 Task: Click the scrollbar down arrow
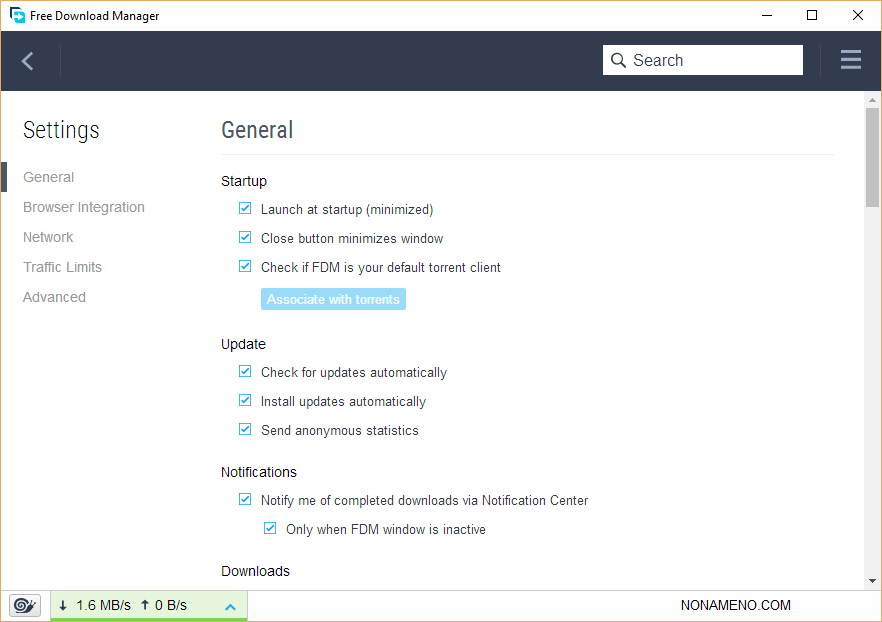pos(872,580)
